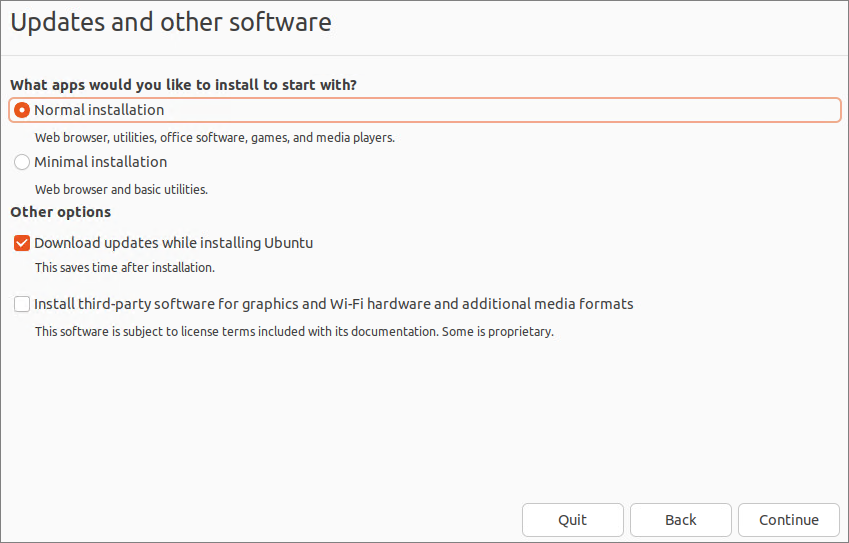Click the "Updates and other software" title

click(171, 21)
